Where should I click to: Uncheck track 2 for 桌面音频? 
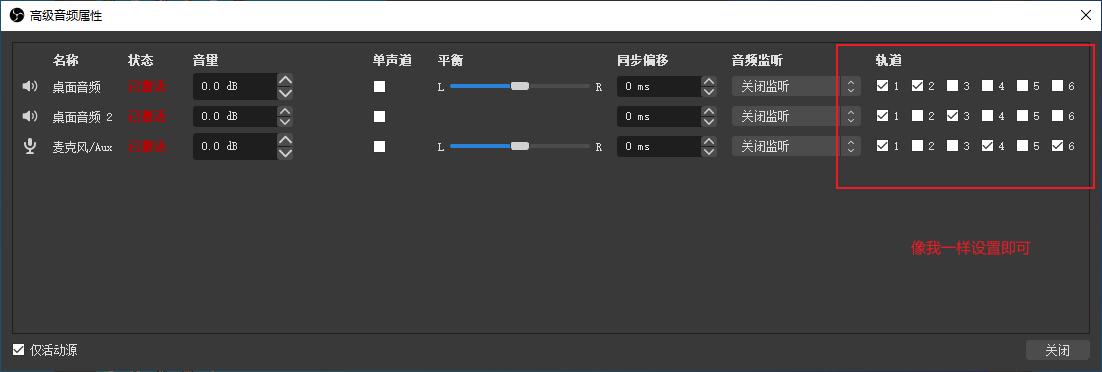917,86
